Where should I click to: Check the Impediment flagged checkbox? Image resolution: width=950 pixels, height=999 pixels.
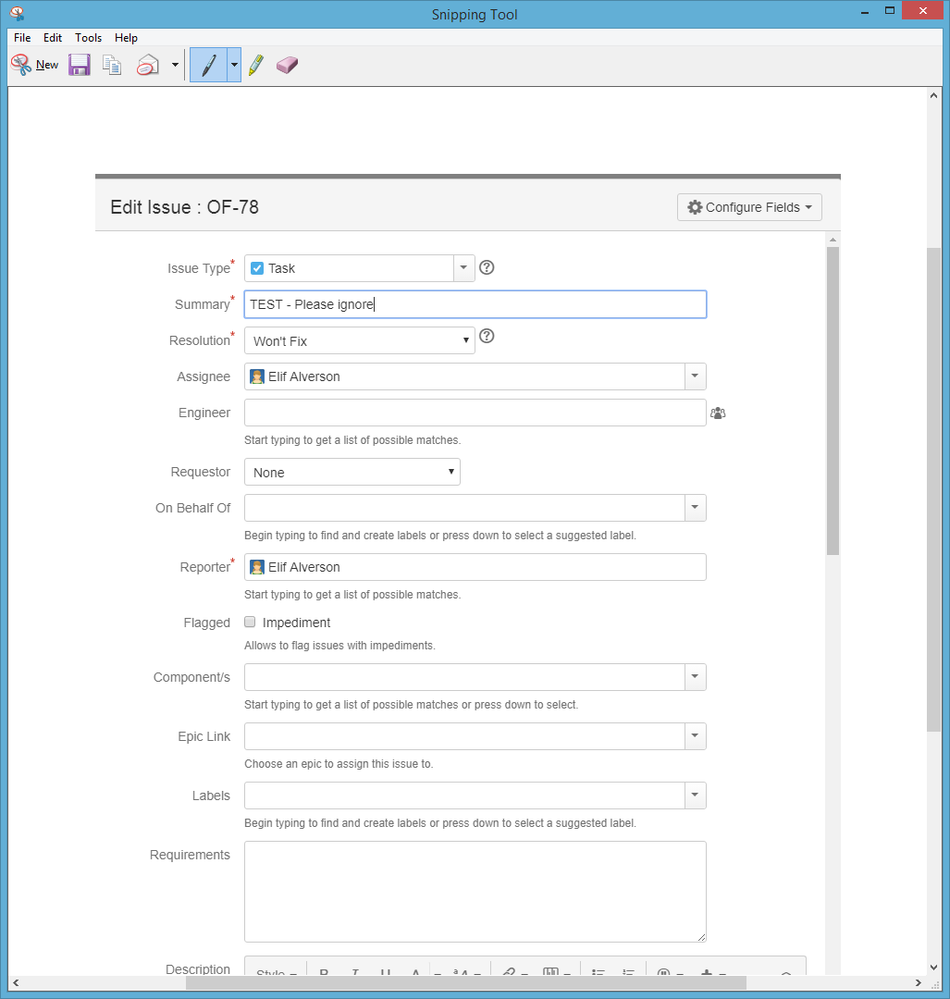click(250, 622)
